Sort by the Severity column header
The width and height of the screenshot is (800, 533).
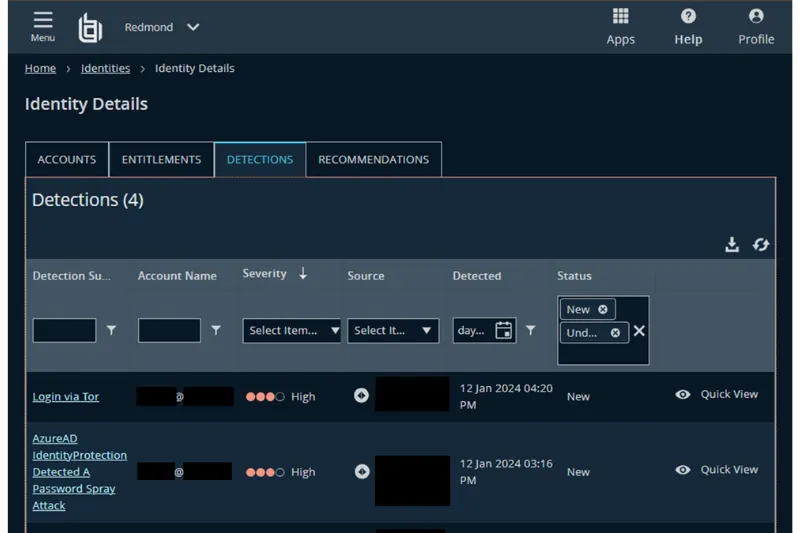pyautogui.click(x=264, y=274)
